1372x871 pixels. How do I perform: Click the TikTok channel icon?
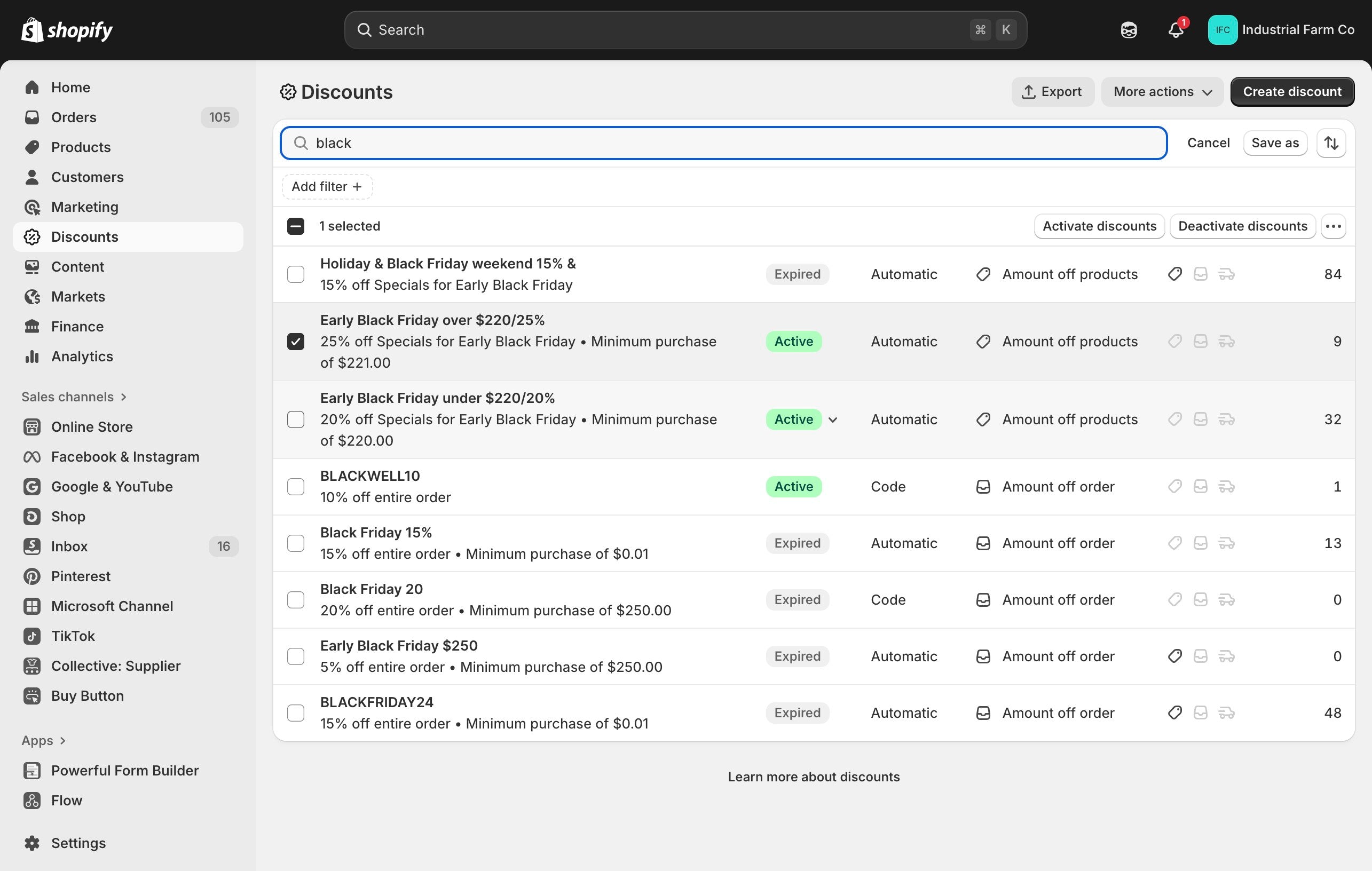(32, 636)
